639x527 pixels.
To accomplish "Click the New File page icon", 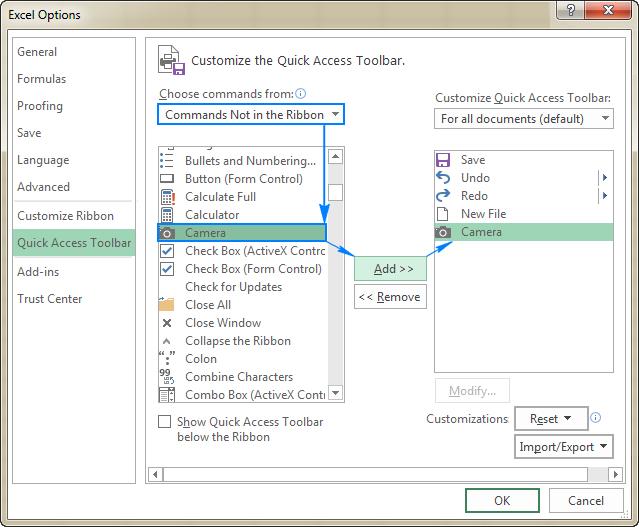I will click(x=442, y=214).
